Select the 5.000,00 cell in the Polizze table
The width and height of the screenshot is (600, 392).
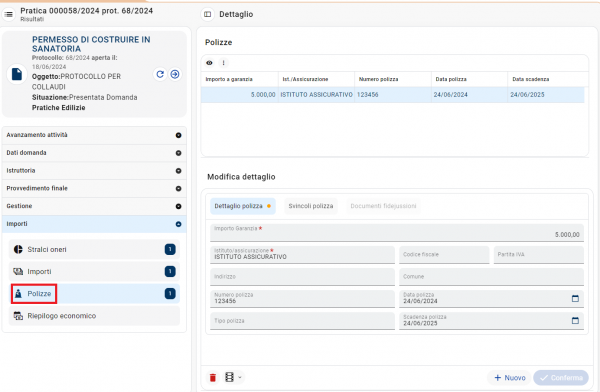240,95
